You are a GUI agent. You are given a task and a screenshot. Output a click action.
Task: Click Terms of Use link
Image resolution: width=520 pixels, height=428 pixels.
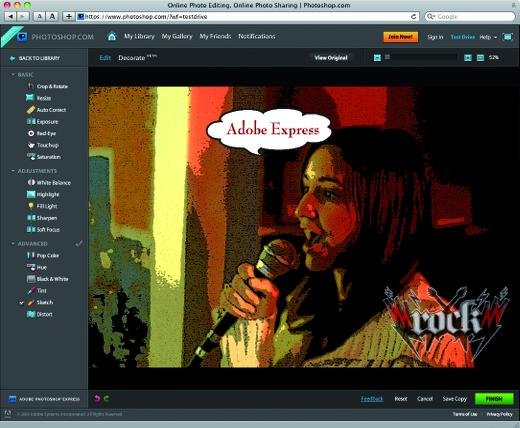point(465,414)
